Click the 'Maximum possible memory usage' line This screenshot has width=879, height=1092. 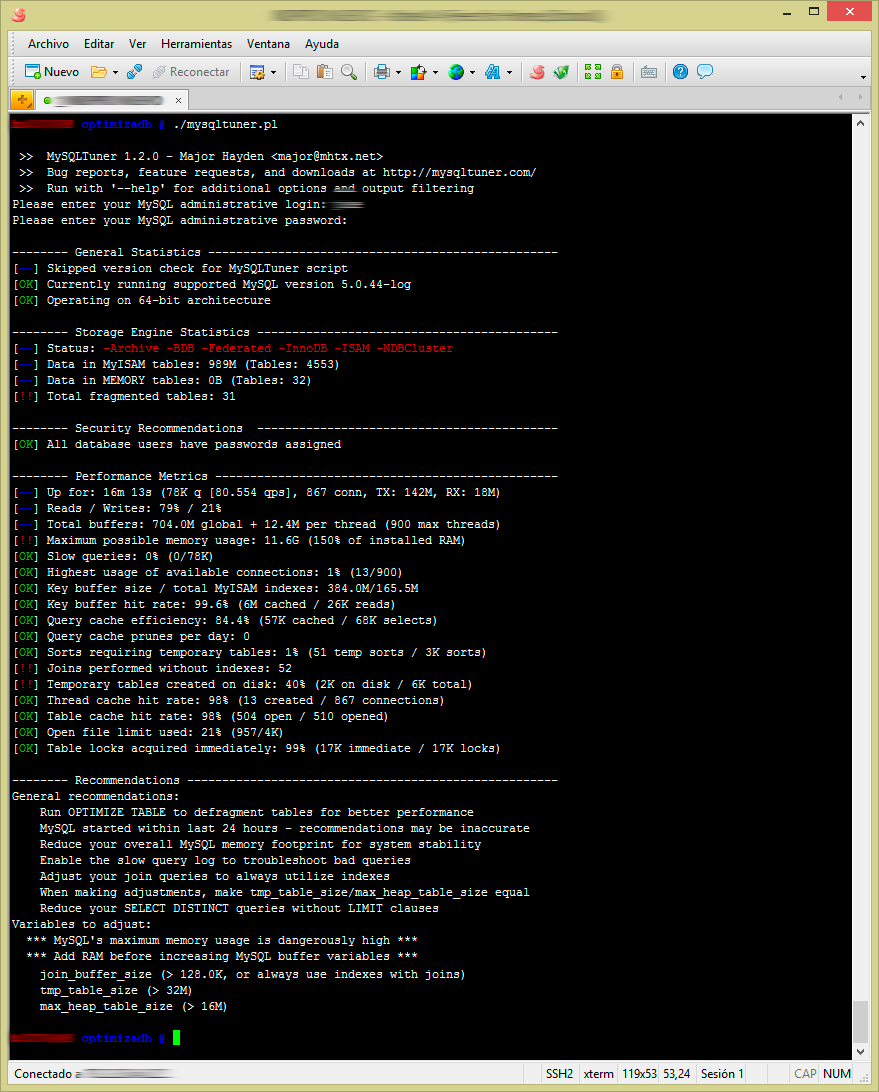(x=238, y=540)
